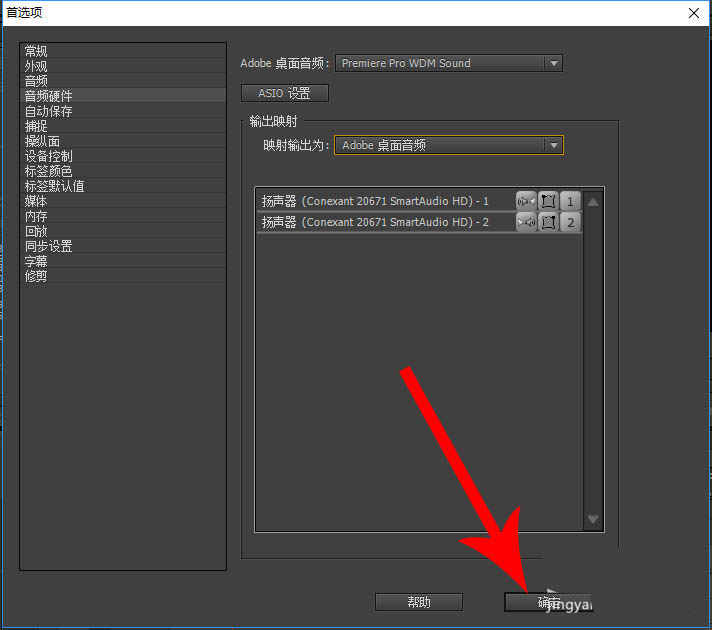This screenshot has width=712, height=630.
Task: Click surround front-left position icon on row 1
Action: [548, 201]
